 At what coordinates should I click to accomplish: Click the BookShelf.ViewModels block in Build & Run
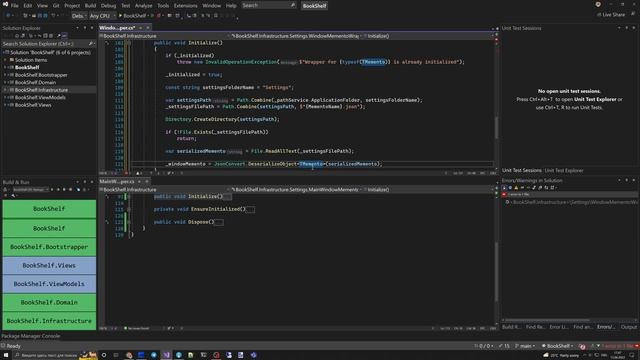tap(49, 284)
